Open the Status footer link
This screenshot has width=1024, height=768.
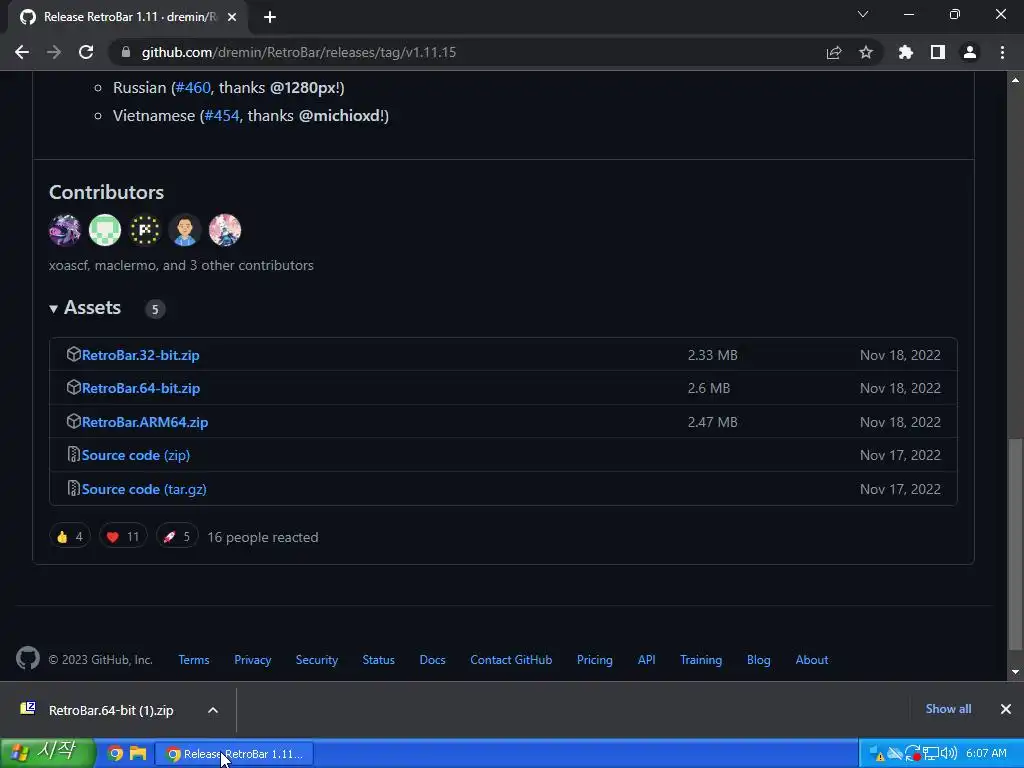(x=379, y=660)
